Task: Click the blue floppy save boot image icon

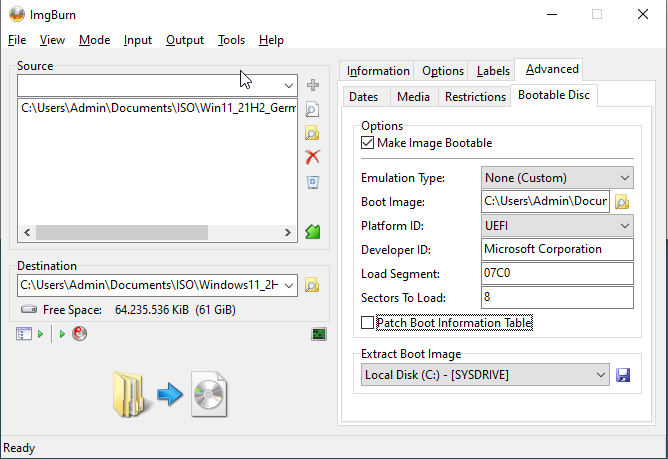Action: 623,375
